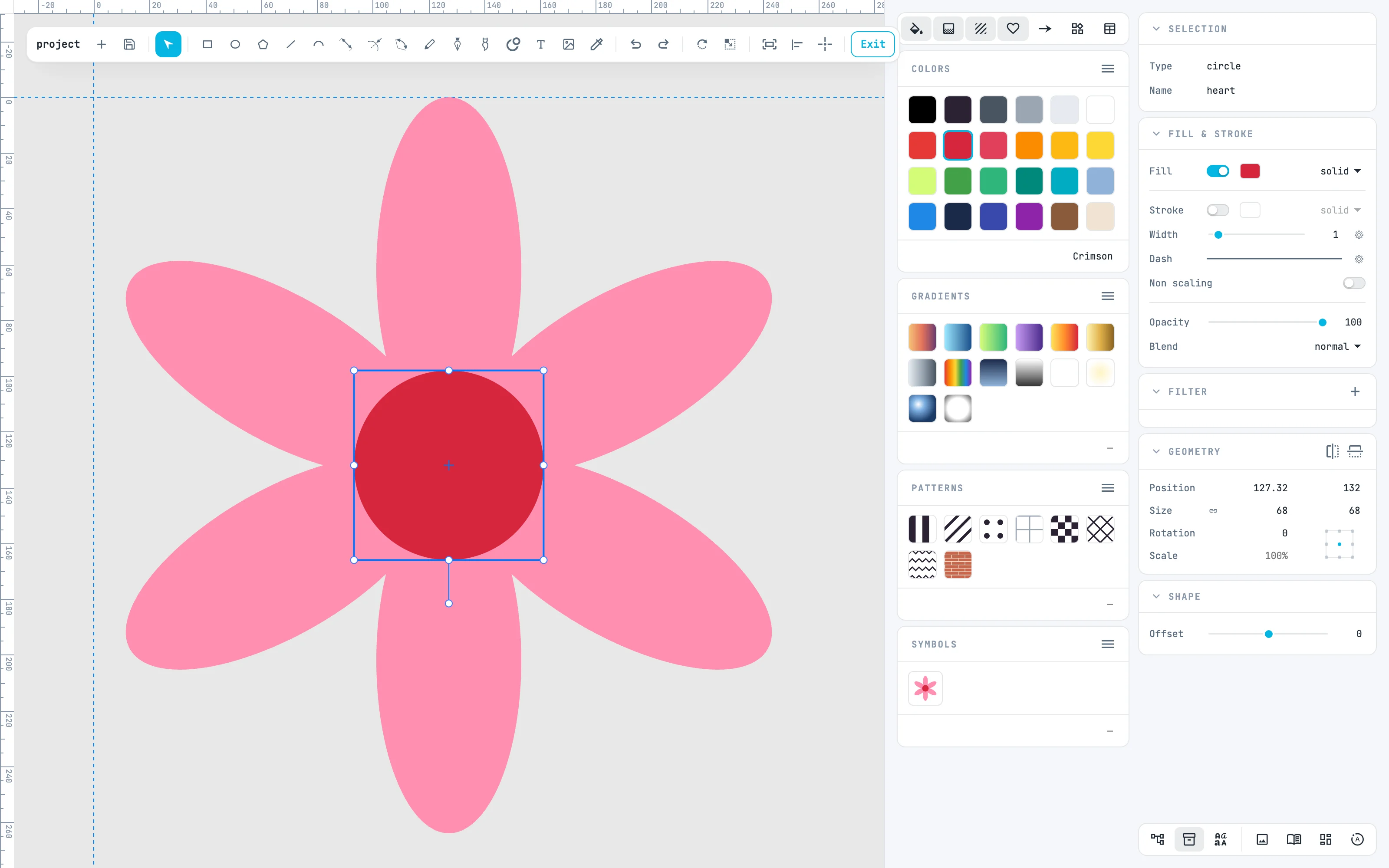Pick the purple color swatch
This screenshot has width=1389, height=868.
pos(1029,217)
